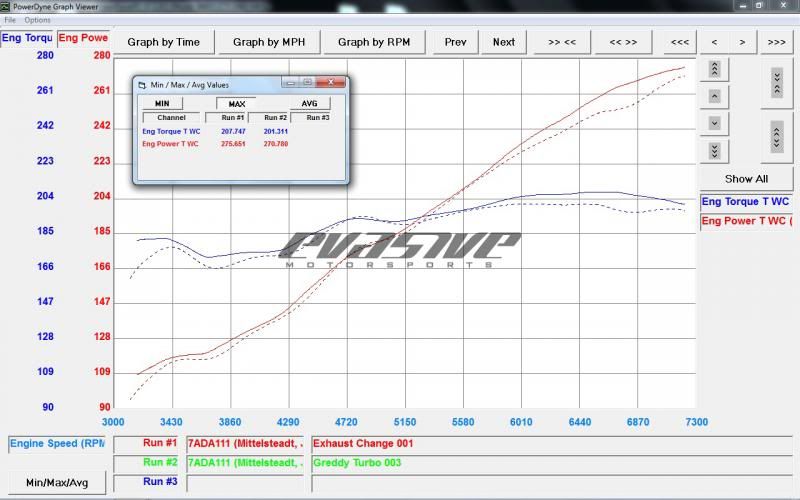Screen dimensions: 800x500
Task: Select Eng Torque T WC row in values window
Action: 171,131
